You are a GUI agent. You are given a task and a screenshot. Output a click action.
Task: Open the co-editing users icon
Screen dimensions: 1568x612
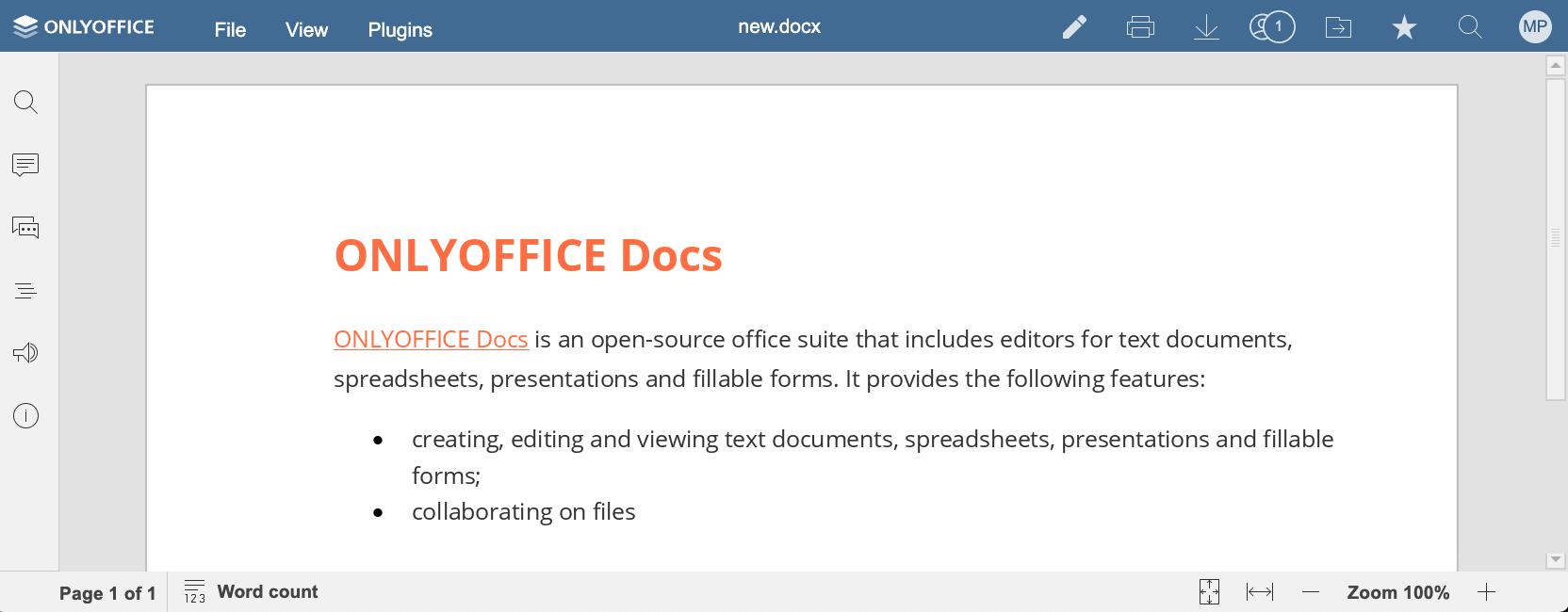tap(1272, 27)
